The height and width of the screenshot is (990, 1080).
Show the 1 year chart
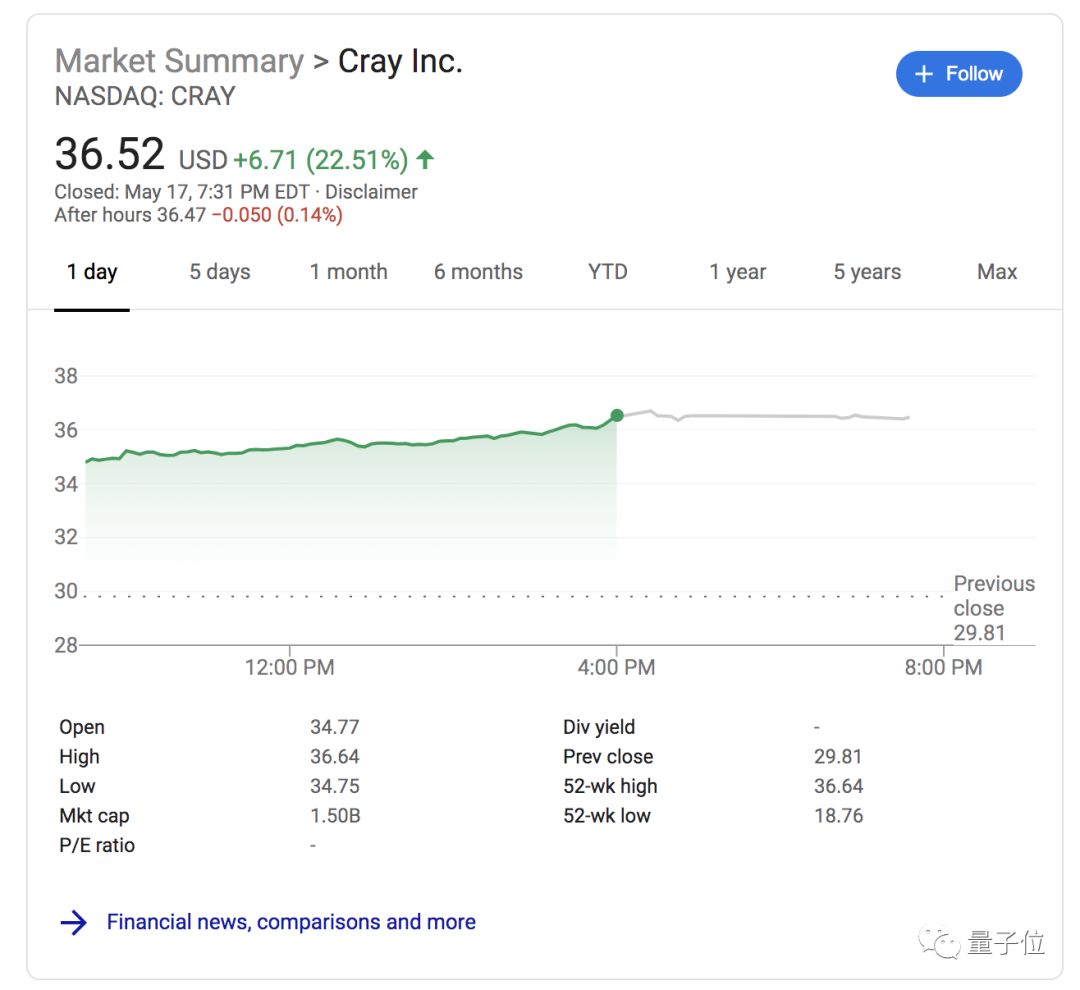(738, 272)
